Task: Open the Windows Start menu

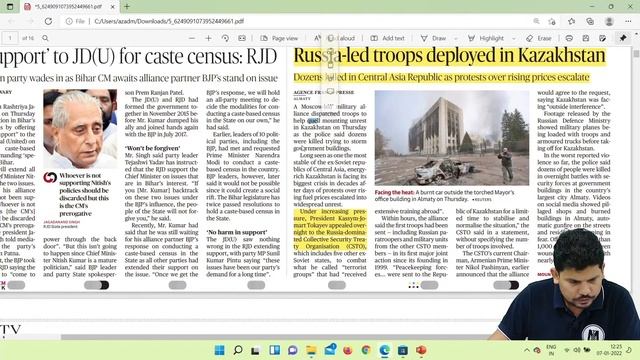Action: point(220,350)
